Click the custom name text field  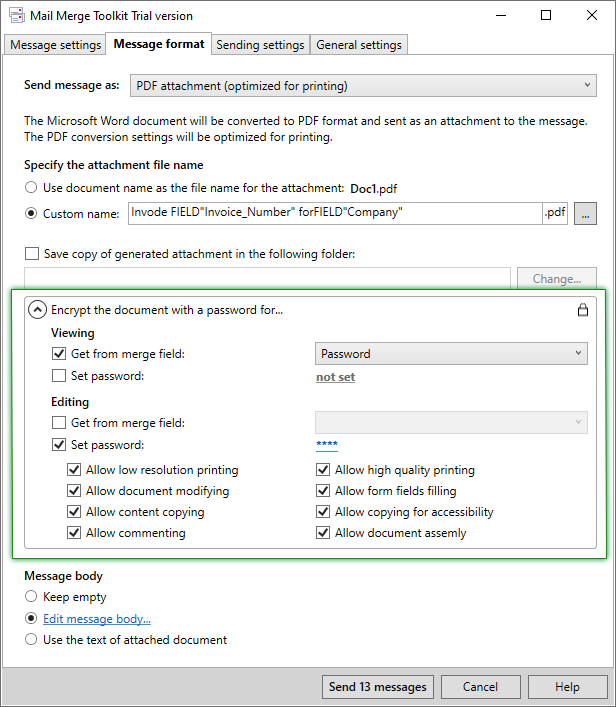(335, 213)
